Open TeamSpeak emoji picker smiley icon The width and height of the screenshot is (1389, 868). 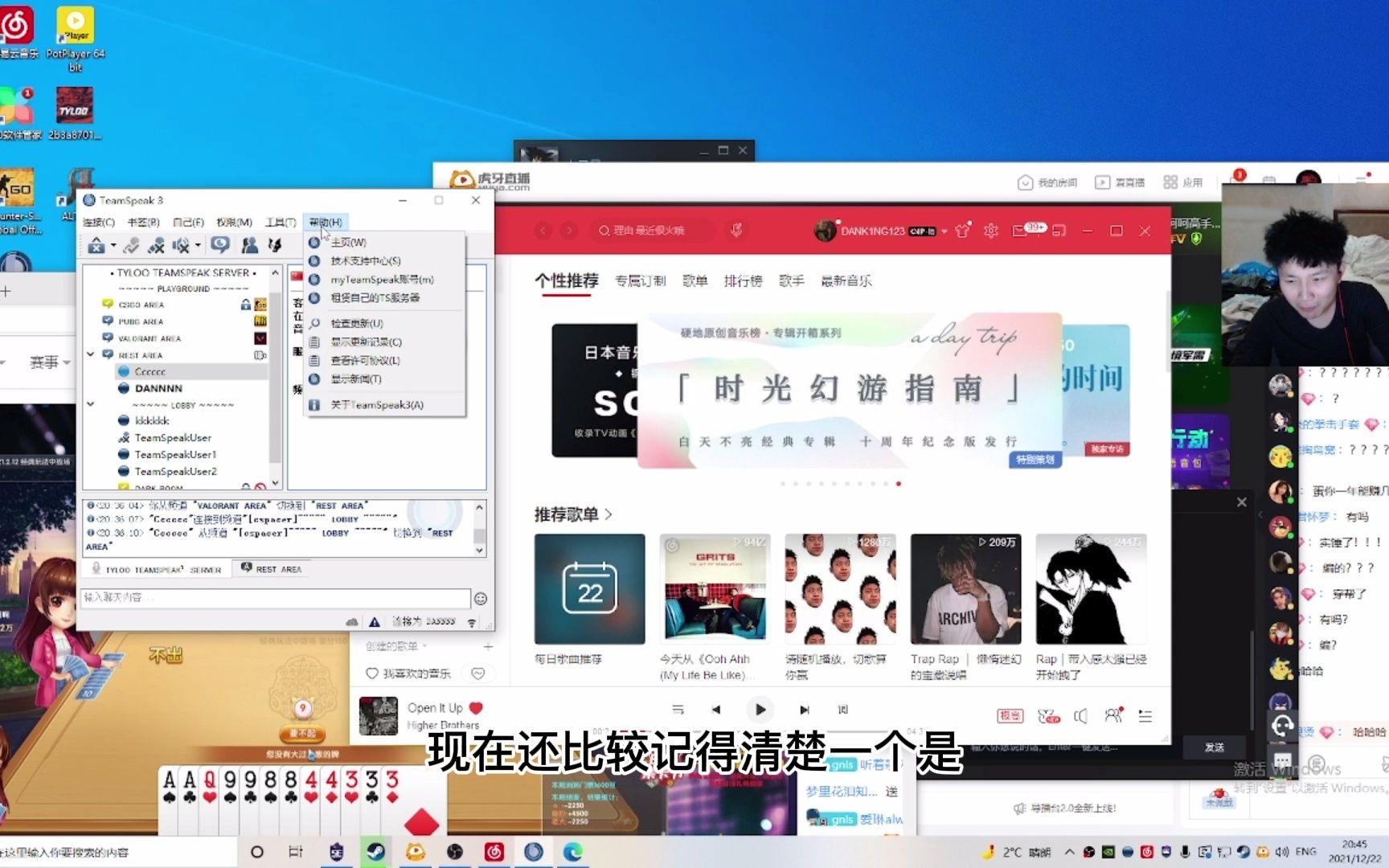pyautogui.click(x=481, y=599)
